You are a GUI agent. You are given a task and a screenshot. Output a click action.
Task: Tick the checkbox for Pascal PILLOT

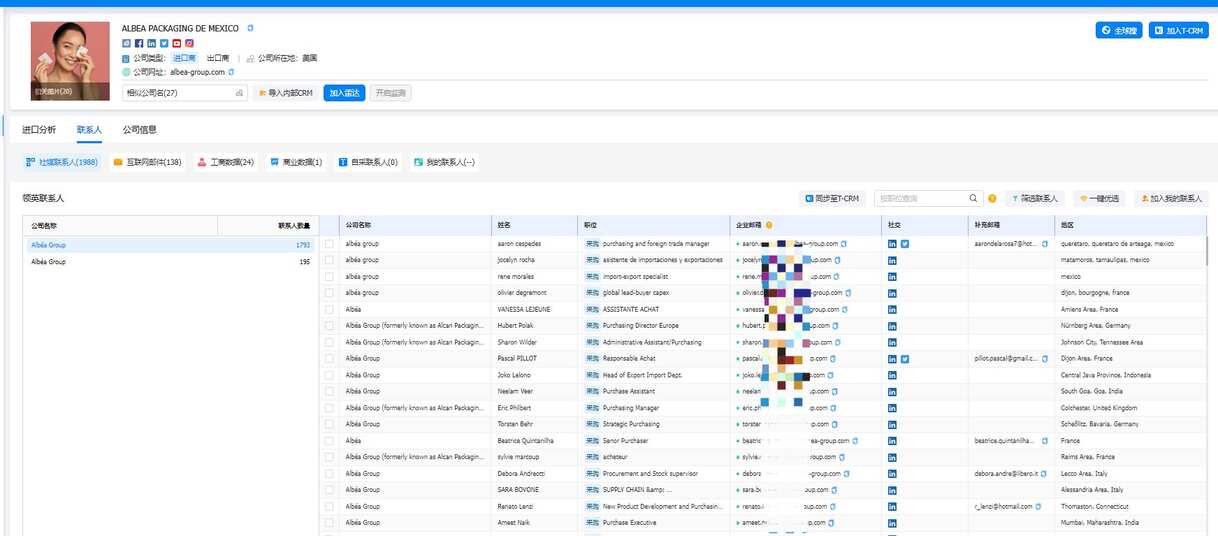(329, 358)
